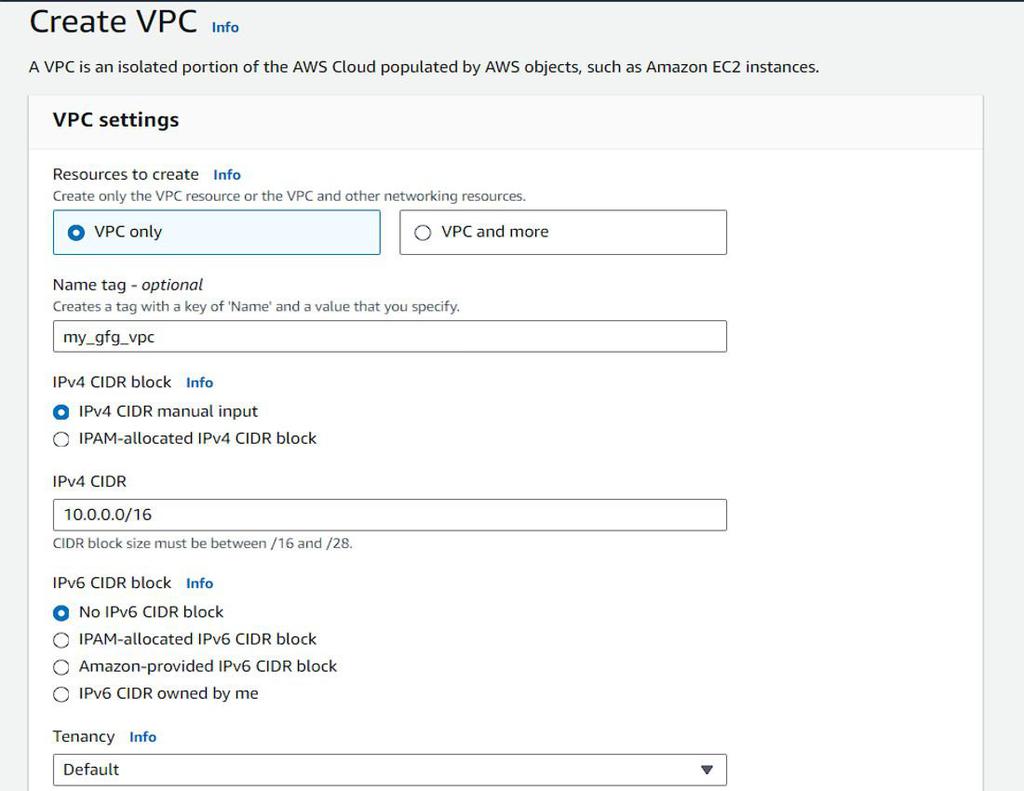Open Info link beside Create VPC
Image resolution: width=1024 pixels, height=791 pixels.
[225, 28]
